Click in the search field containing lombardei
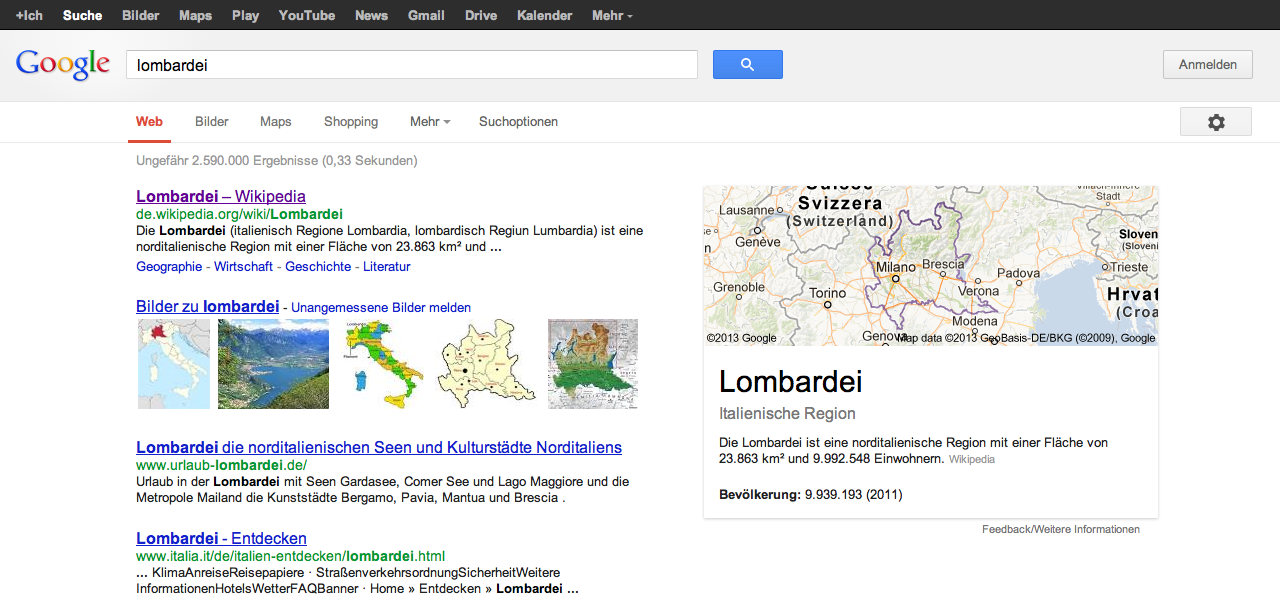This screenshot has width=1280, height=614. [411, 65]
